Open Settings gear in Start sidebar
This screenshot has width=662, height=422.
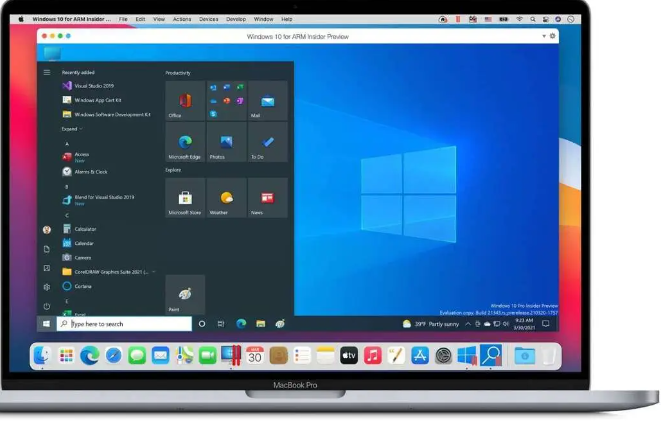(x=47, y=287)
